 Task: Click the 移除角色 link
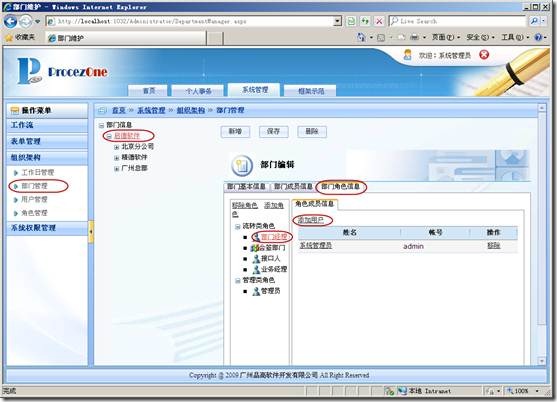click(x=244, y=205)
